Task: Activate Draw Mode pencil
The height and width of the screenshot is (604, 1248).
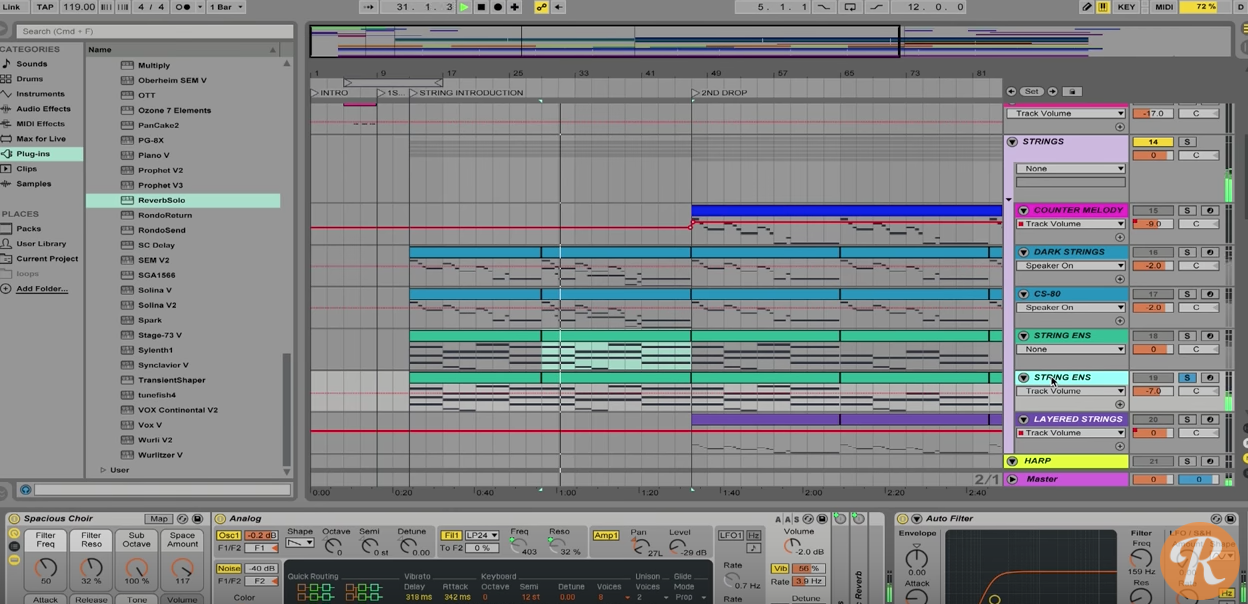Action: coord(1087,7)
